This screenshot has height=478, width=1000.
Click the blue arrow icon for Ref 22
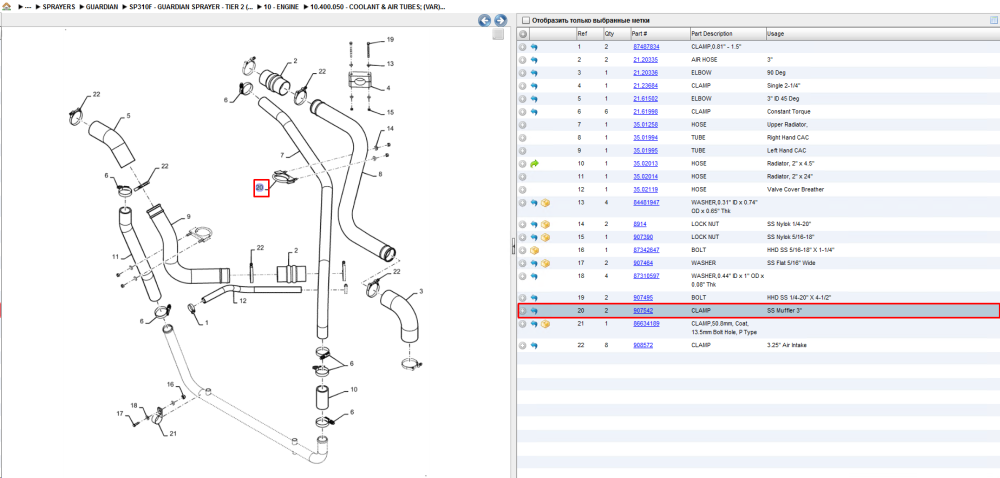click(534, 345)
